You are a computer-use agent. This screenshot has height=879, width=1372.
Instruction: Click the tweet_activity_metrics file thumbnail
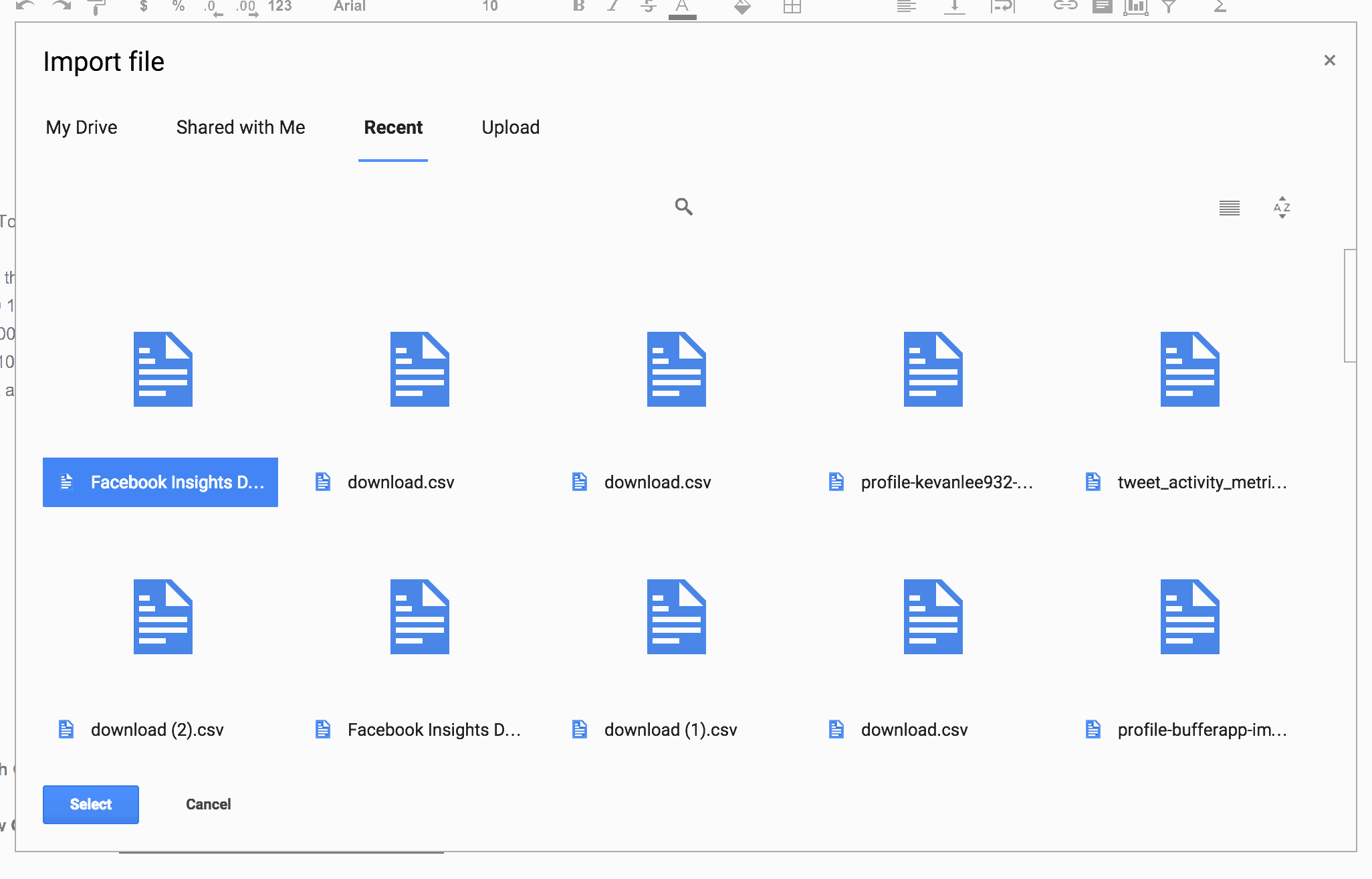1189,369
